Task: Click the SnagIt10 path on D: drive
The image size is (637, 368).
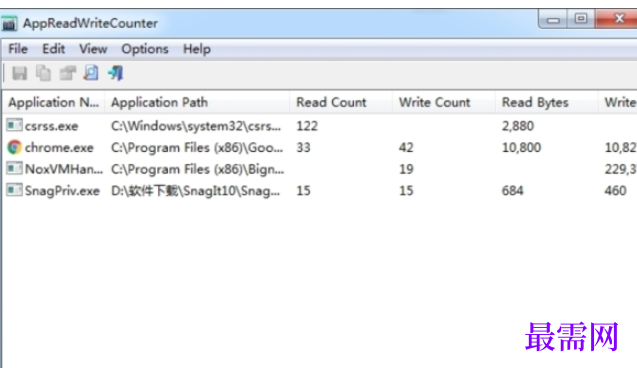Action: tap(195, 190)
